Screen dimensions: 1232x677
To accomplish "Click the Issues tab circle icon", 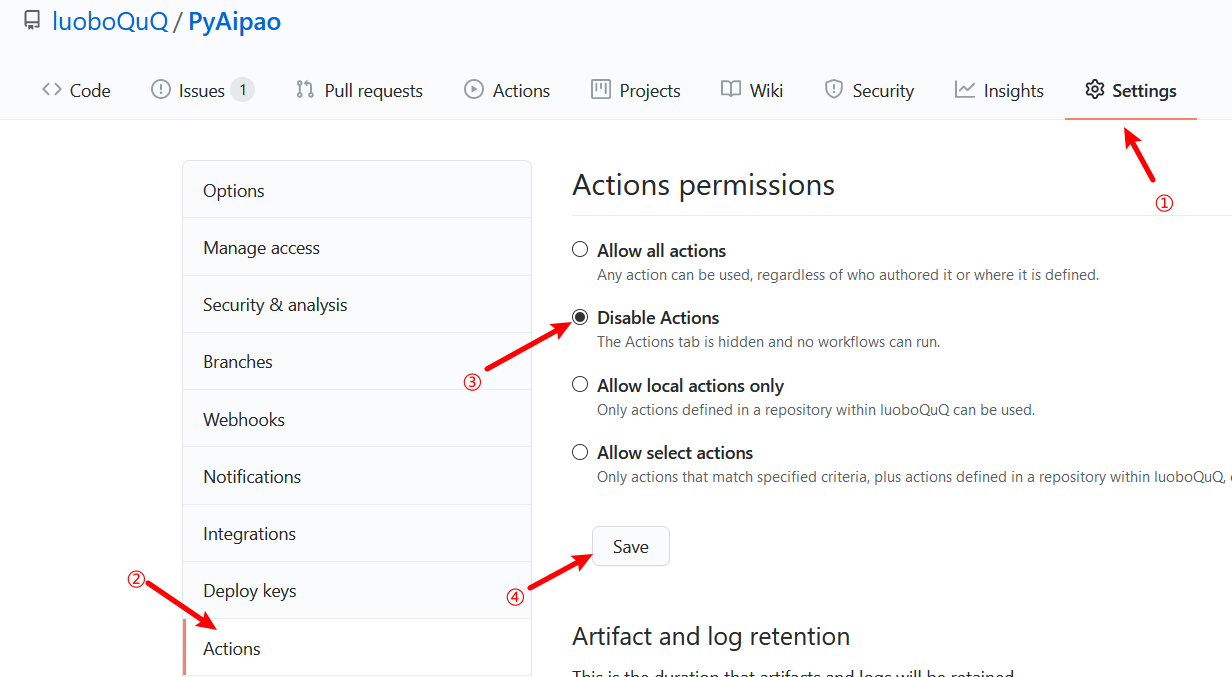I will click(x=160, y=90).
